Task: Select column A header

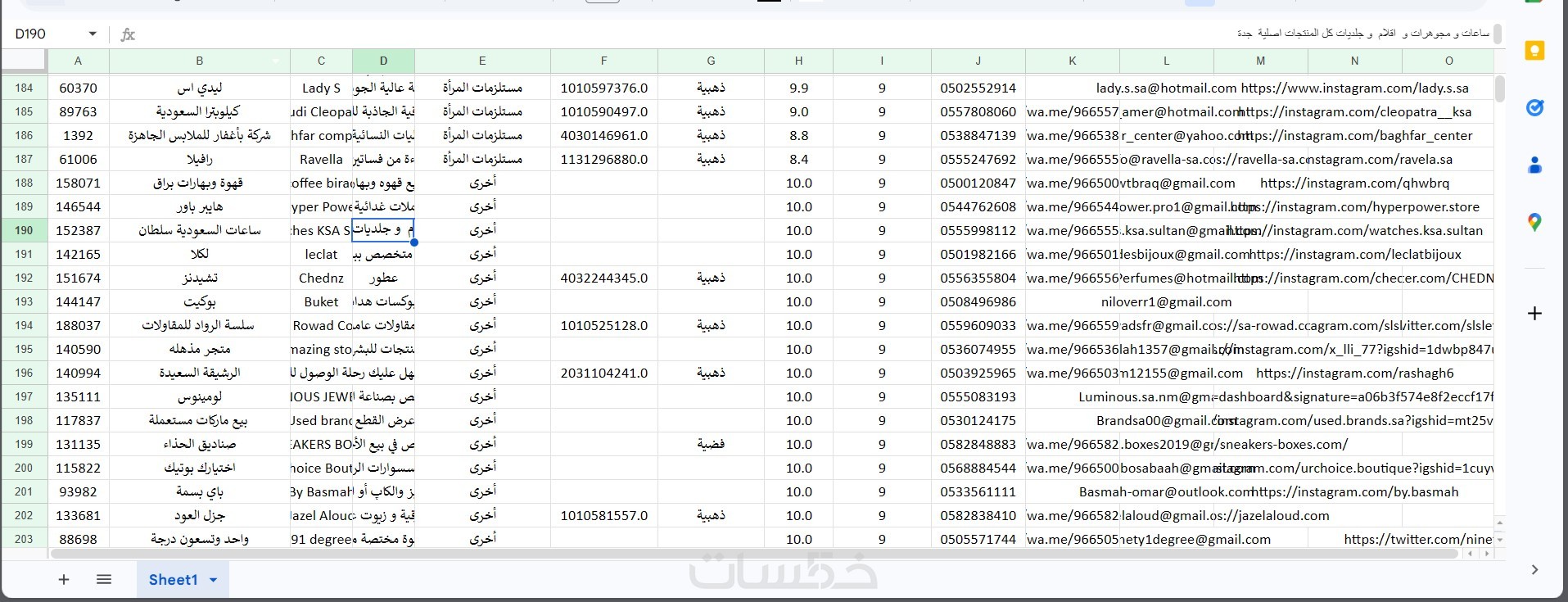Action: coord(78,61)
